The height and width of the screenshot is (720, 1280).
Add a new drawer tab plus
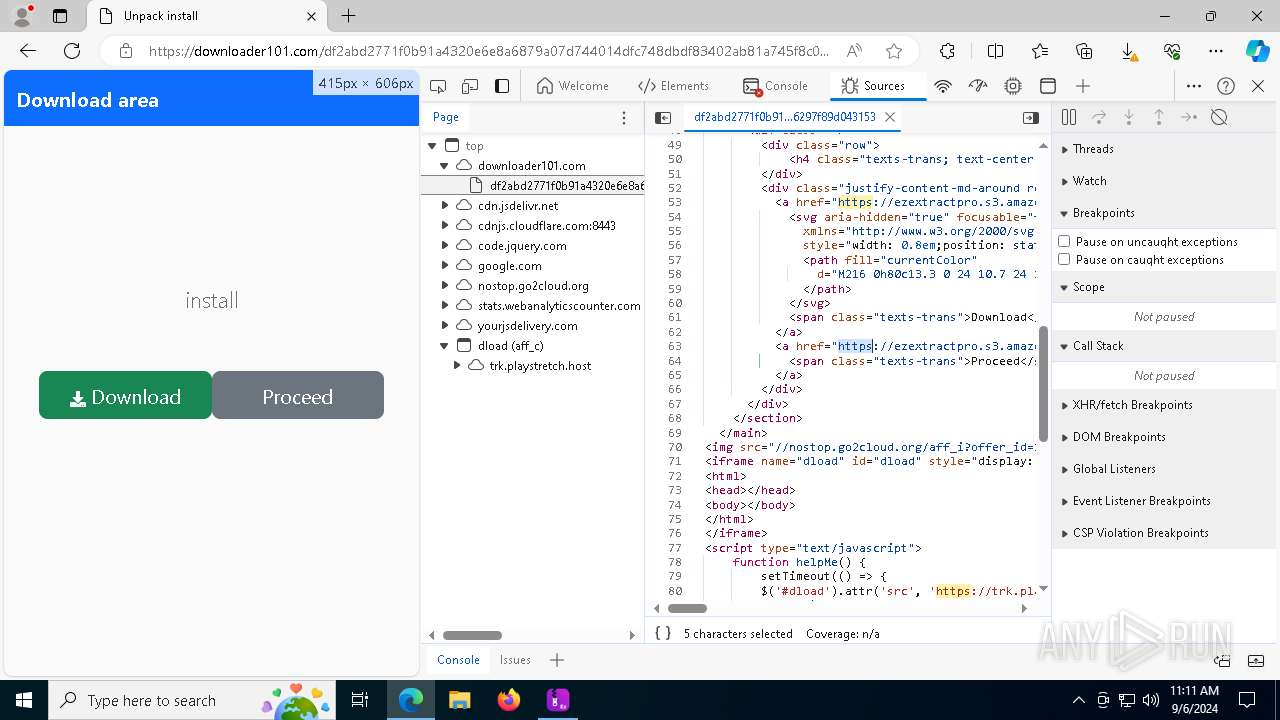[557, 660]
